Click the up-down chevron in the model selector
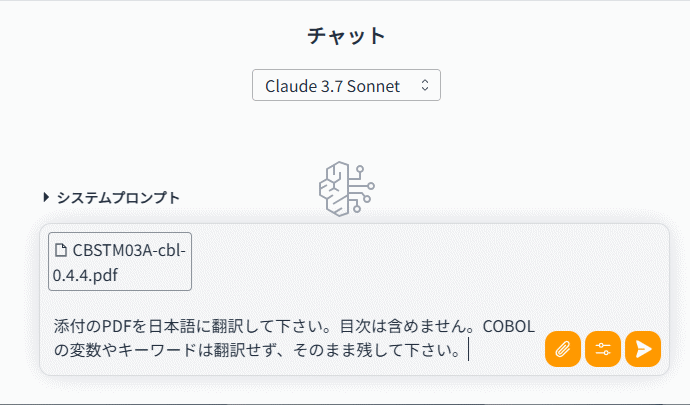The height and width of the screenshot is (405, 690). [425, 86]
